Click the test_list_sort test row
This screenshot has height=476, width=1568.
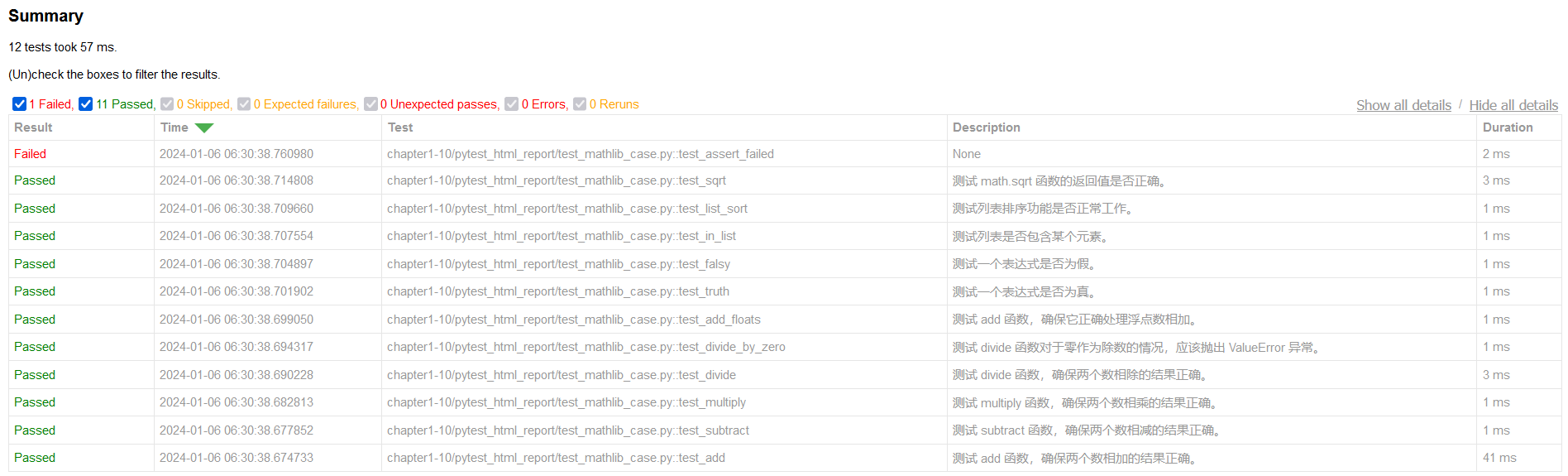[x=566, y=209]
